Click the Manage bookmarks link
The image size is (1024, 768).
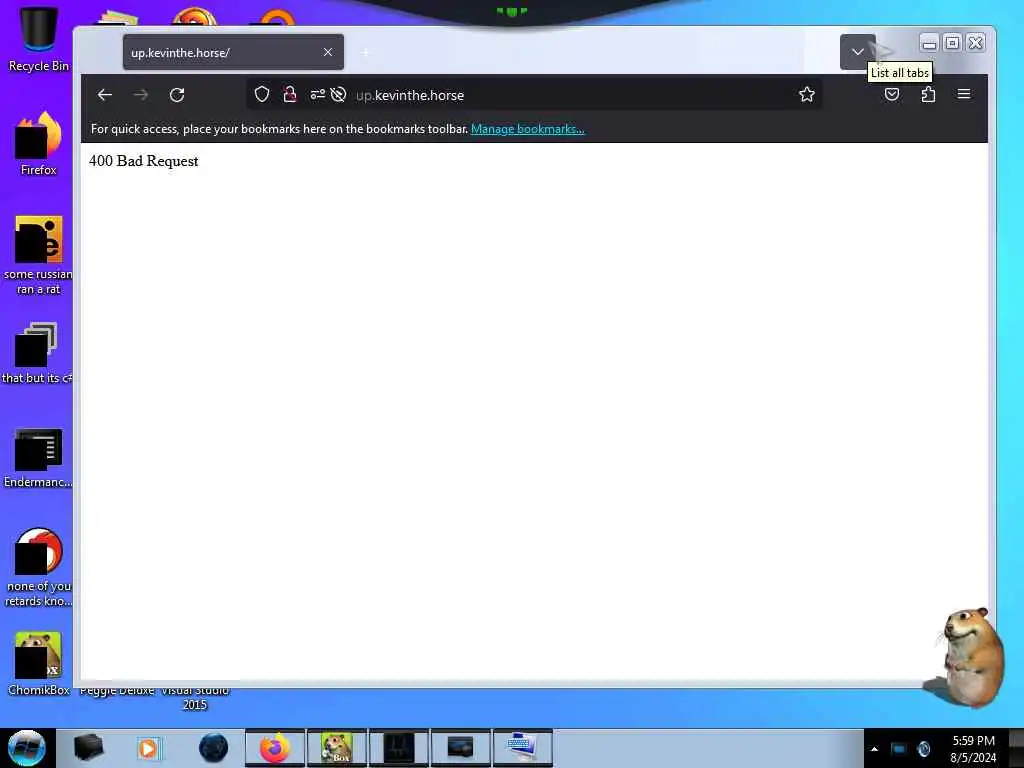tap(528, 129)
